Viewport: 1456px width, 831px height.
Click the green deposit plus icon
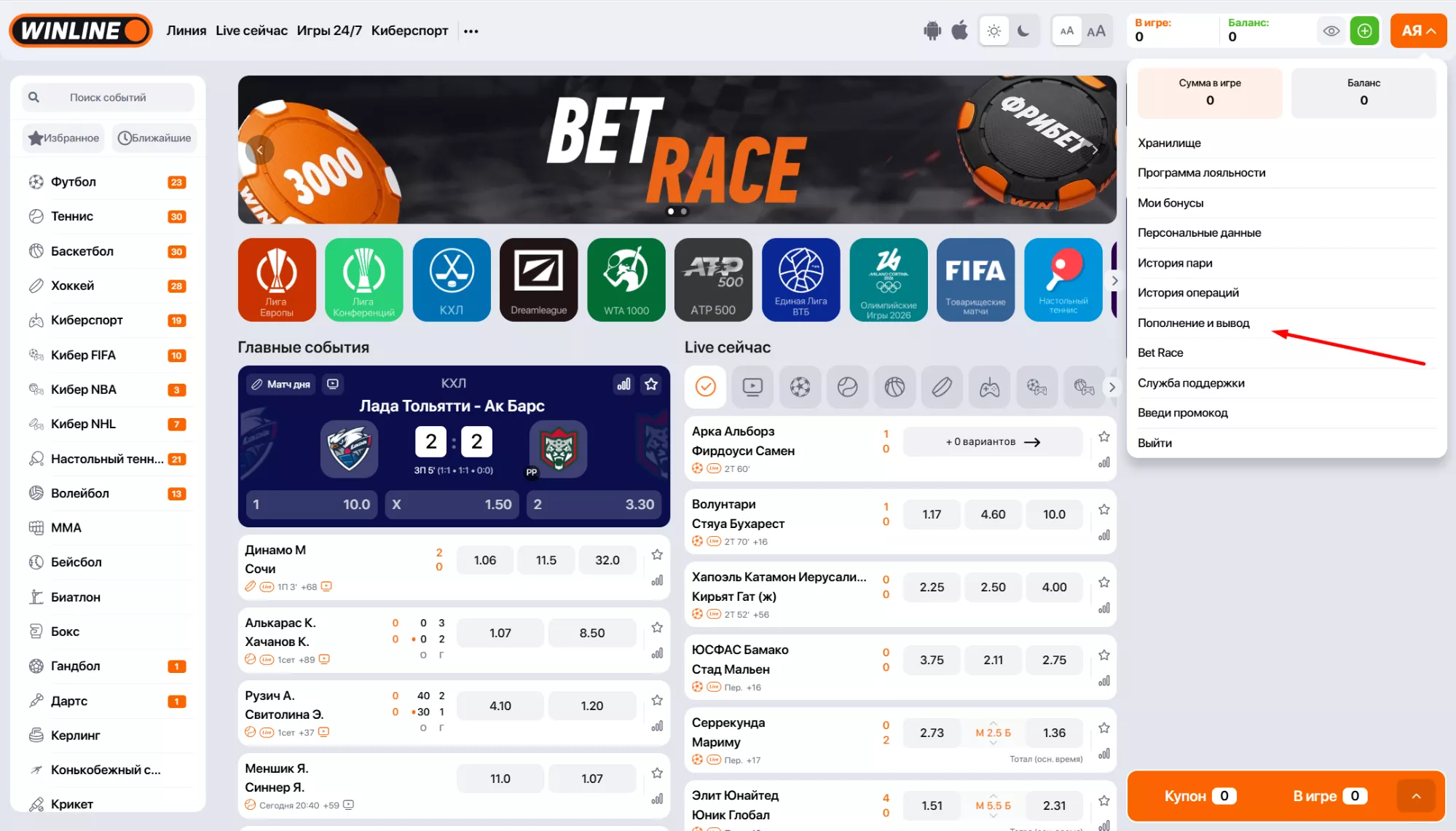click(x=1364, y=31)
